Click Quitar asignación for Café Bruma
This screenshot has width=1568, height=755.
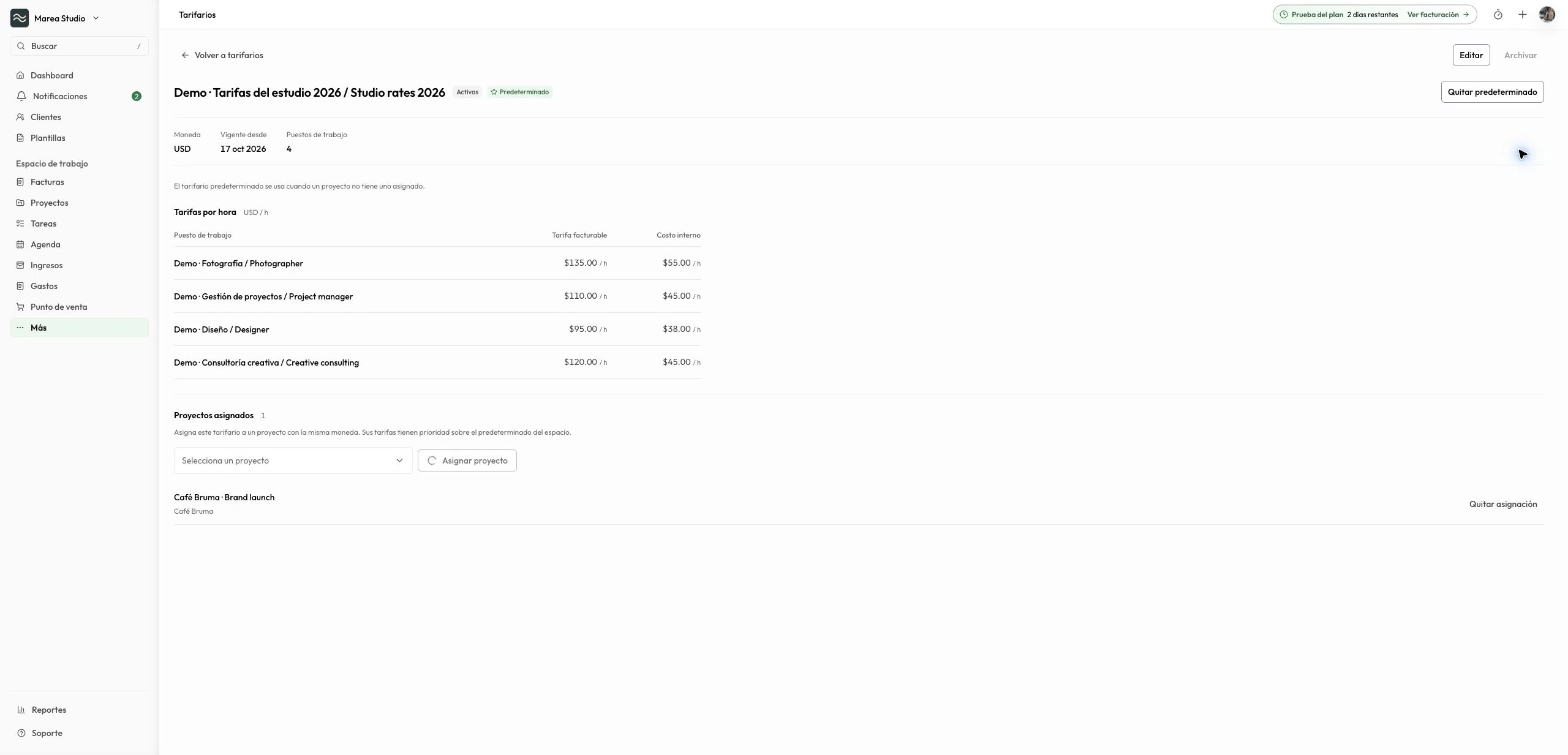click(1503, 504)
